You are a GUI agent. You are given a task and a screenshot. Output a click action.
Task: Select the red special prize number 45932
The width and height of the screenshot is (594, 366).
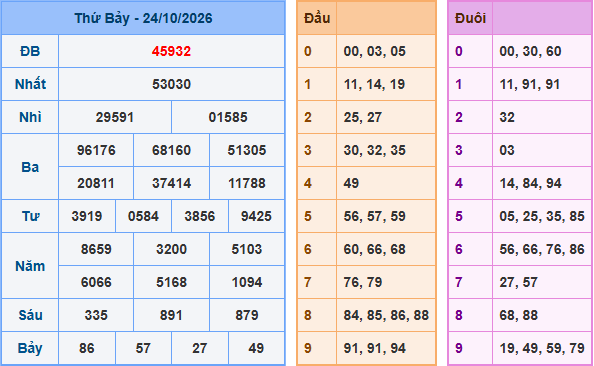(171, 51)
